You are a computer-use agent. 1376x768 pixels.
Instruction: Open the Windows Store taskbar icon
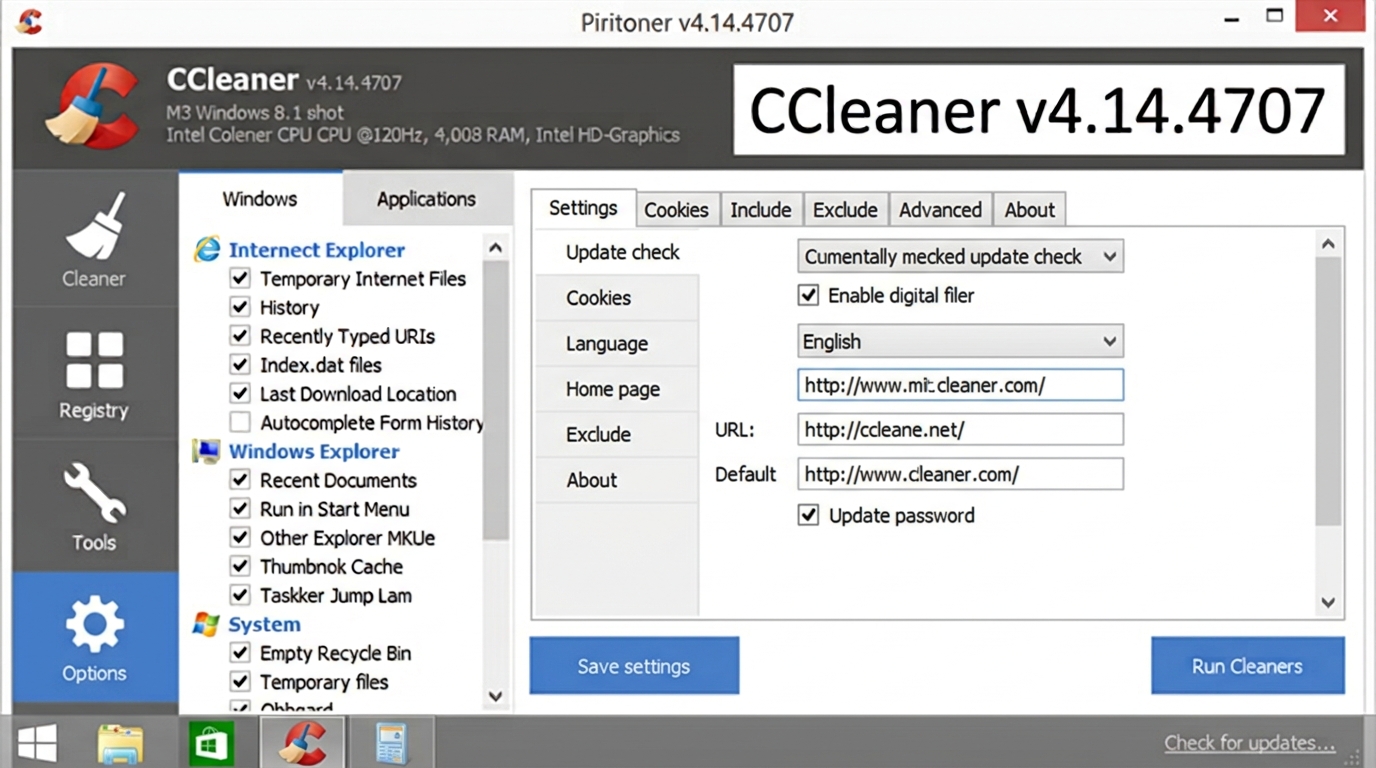[x=211, y=743]
